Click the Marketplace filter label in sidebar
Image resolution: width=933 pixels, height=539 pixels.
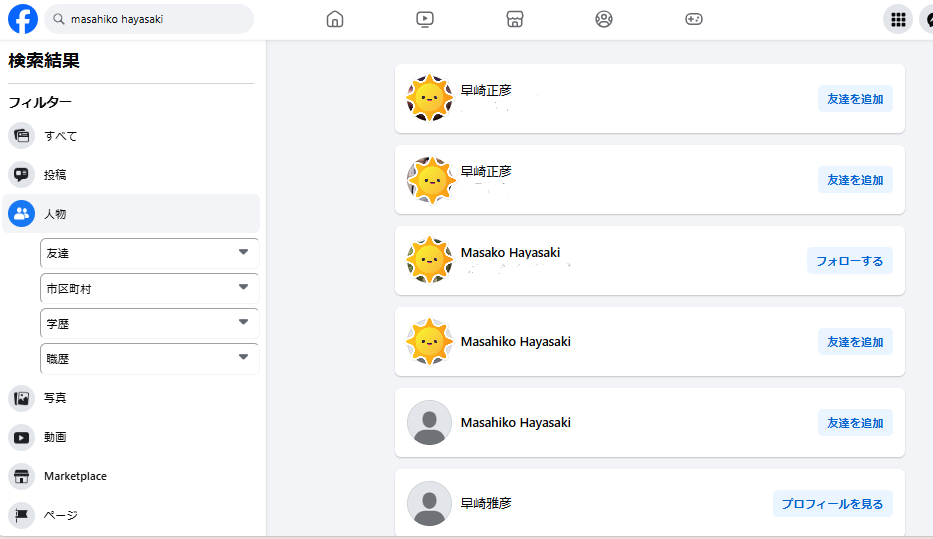point(76,476)
